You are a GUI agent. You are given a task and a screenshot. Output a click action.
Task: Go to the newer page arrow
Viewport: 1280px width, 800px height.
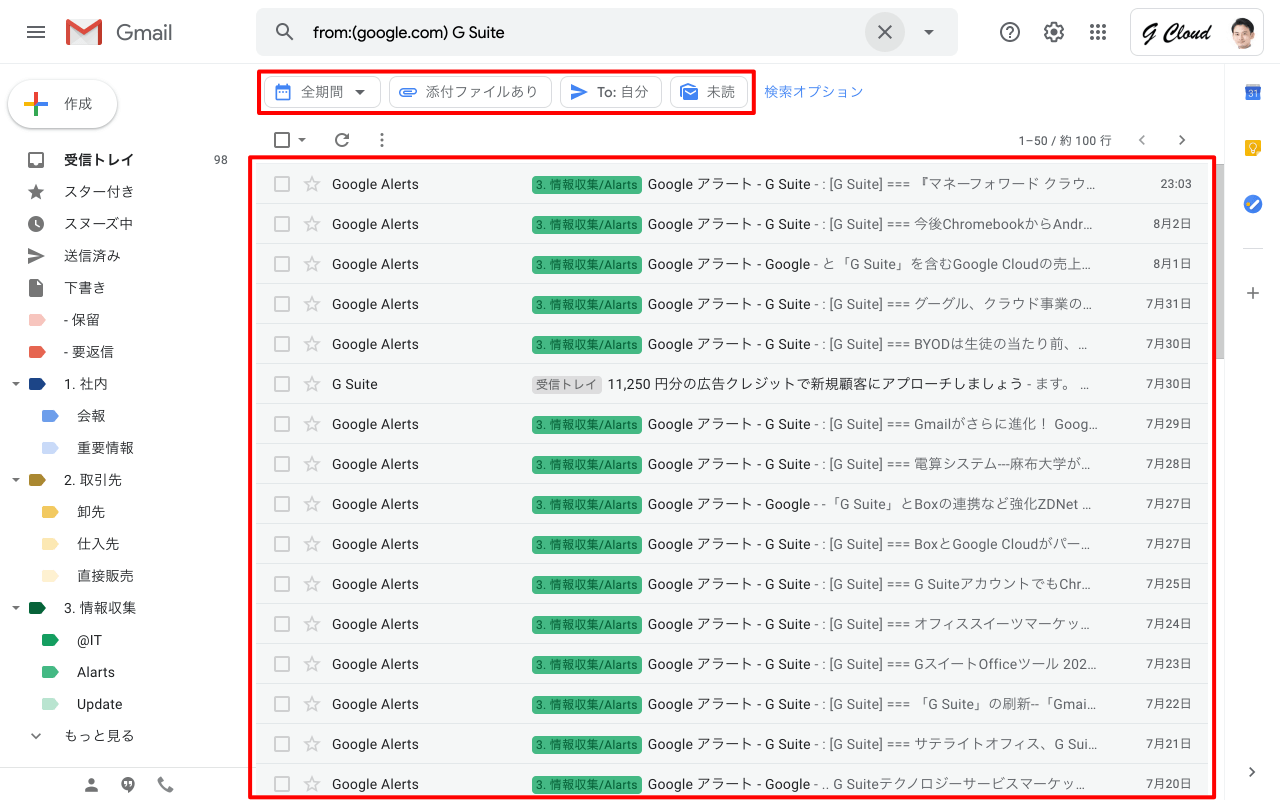(x=1142, y=140)
